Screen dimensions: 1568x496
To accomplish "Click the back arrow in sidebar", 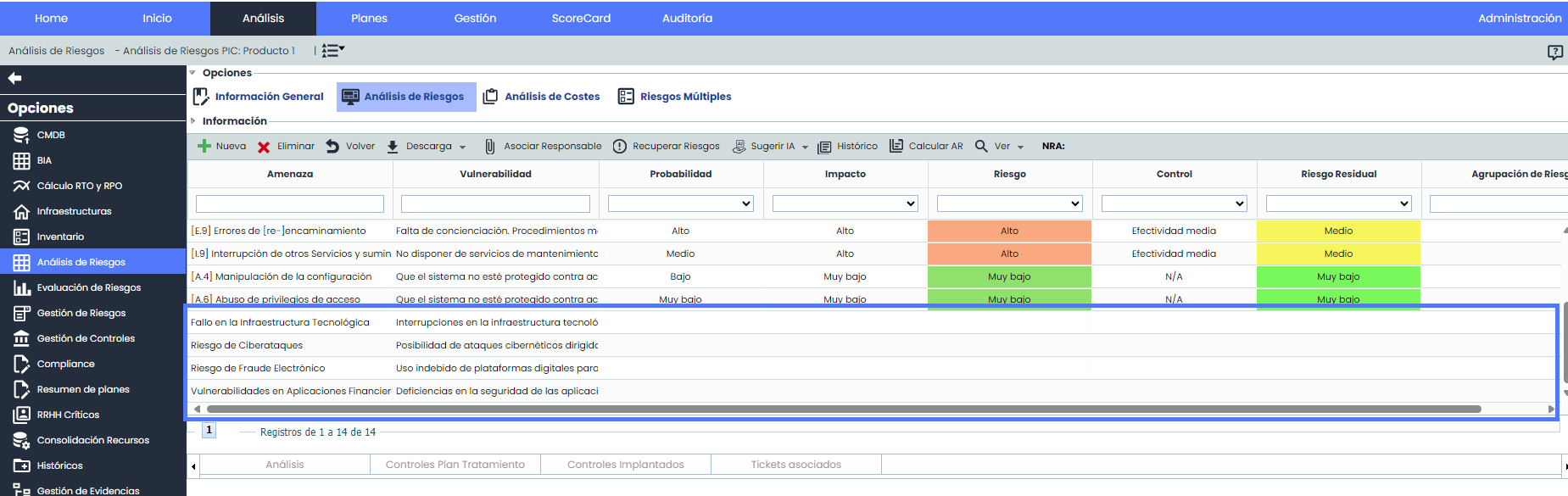I will pos(14,78).
